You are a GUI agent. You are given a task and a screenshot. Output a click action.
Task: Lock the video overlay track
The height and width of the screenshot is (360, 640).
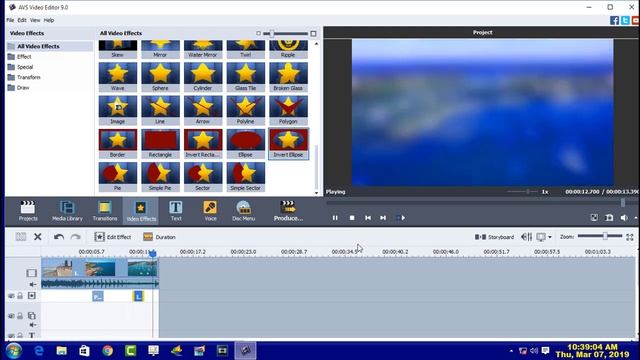(x=20, y=316)
